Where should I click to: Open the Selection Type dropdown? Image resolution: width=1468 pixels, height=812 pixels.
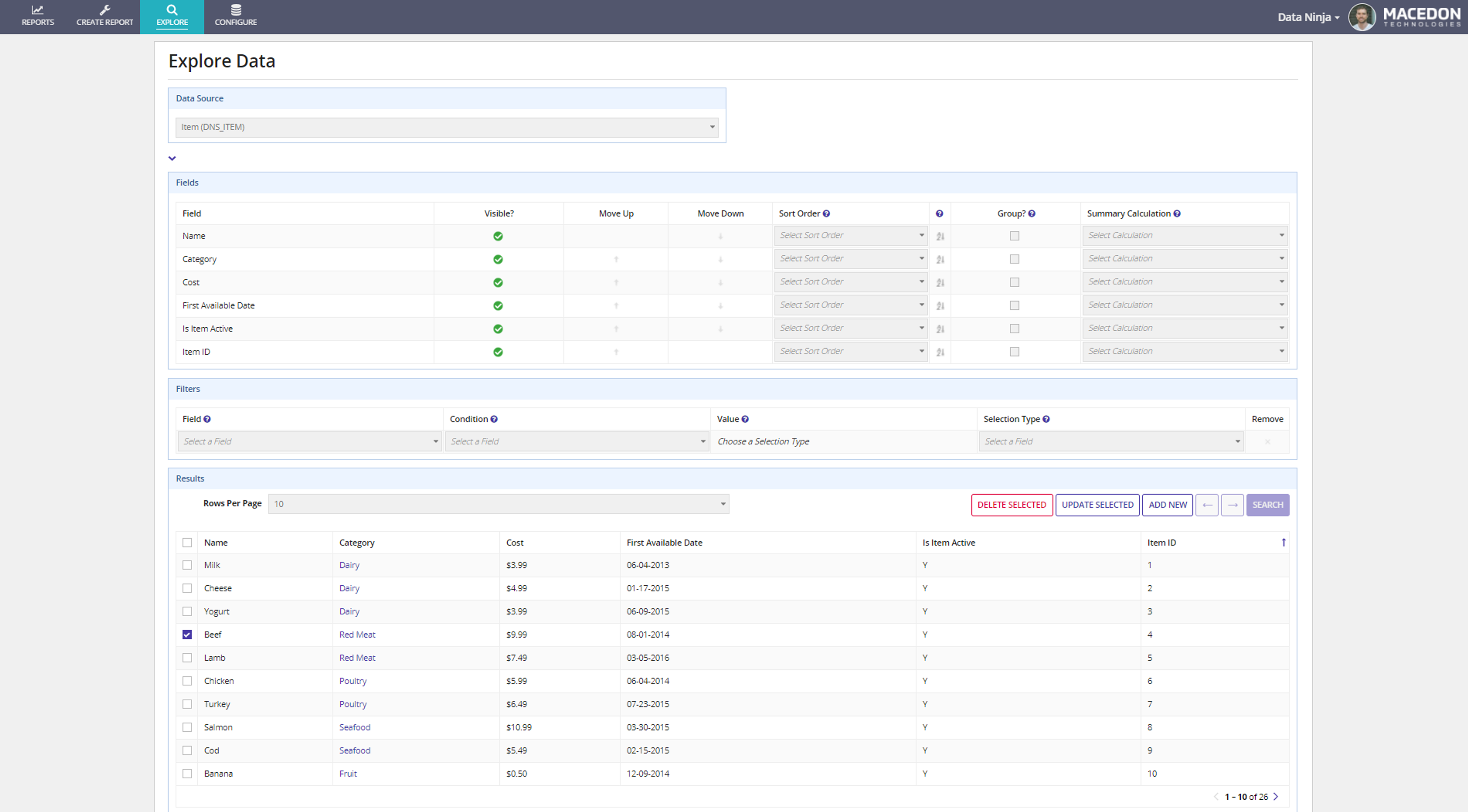[x=1111, y=442]
